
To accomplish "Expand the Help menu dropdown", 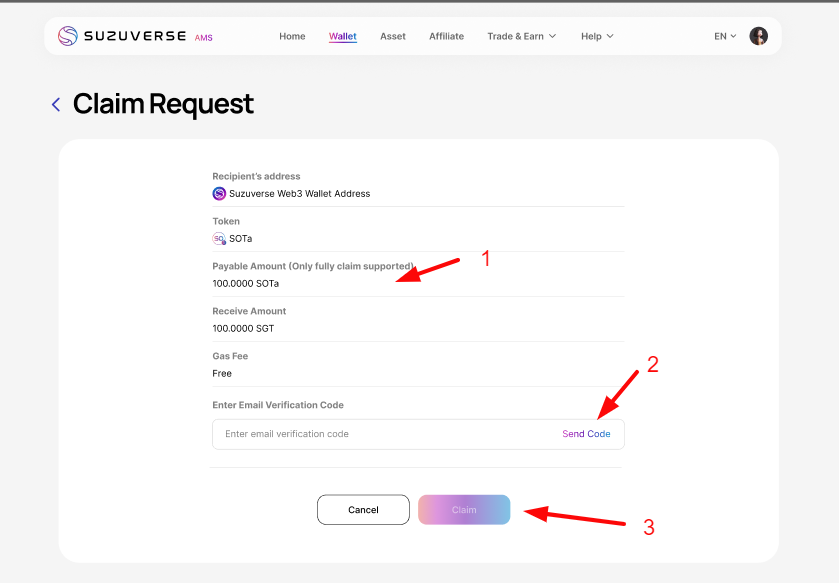I will point(597,36).
